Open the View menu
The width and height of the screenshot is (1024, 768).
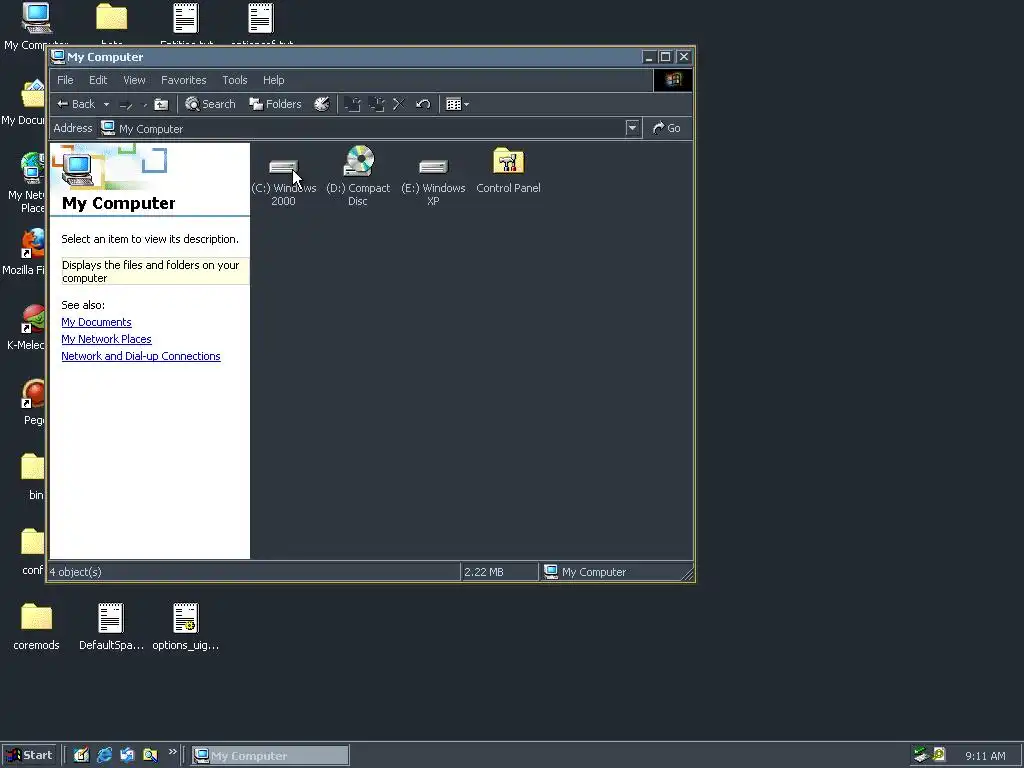point(134,80)
